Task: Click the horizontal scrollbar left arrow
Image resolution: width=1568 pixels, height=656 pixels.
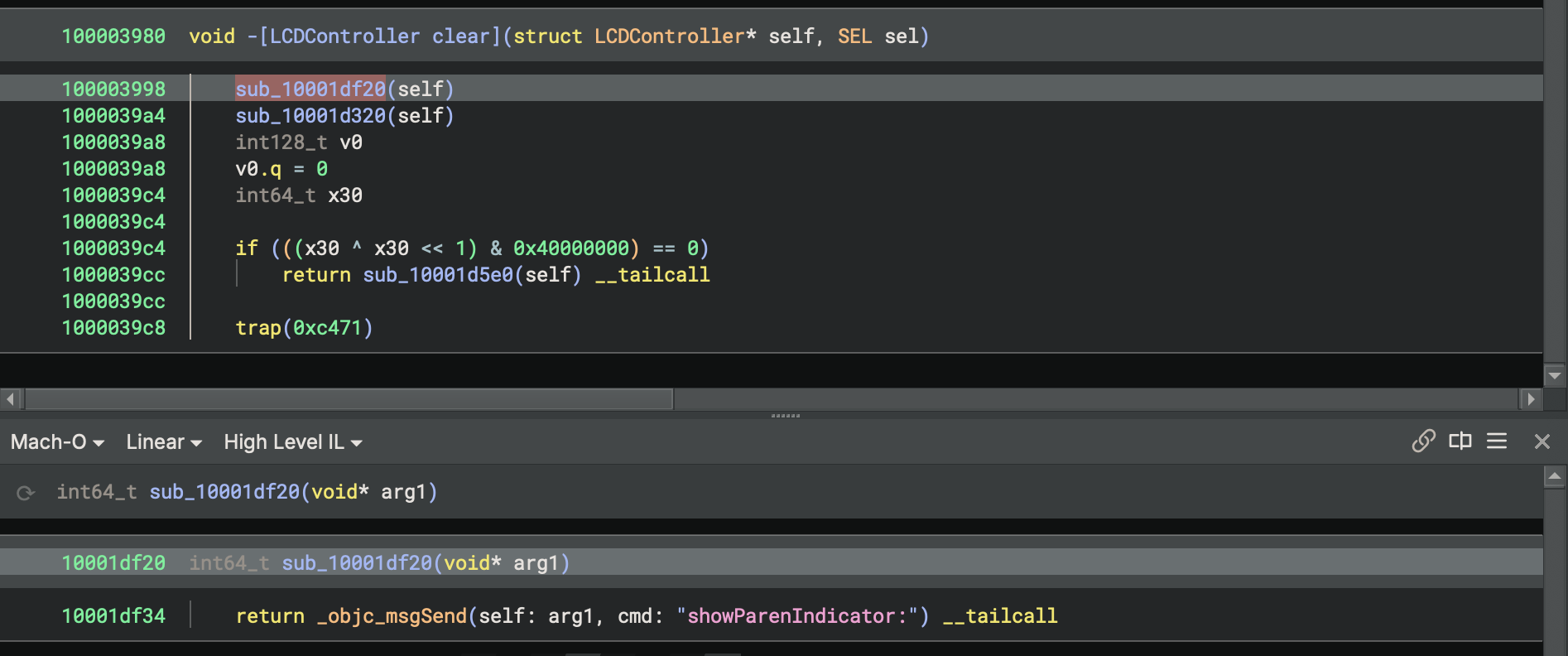Action: click(x=11, y=399)
